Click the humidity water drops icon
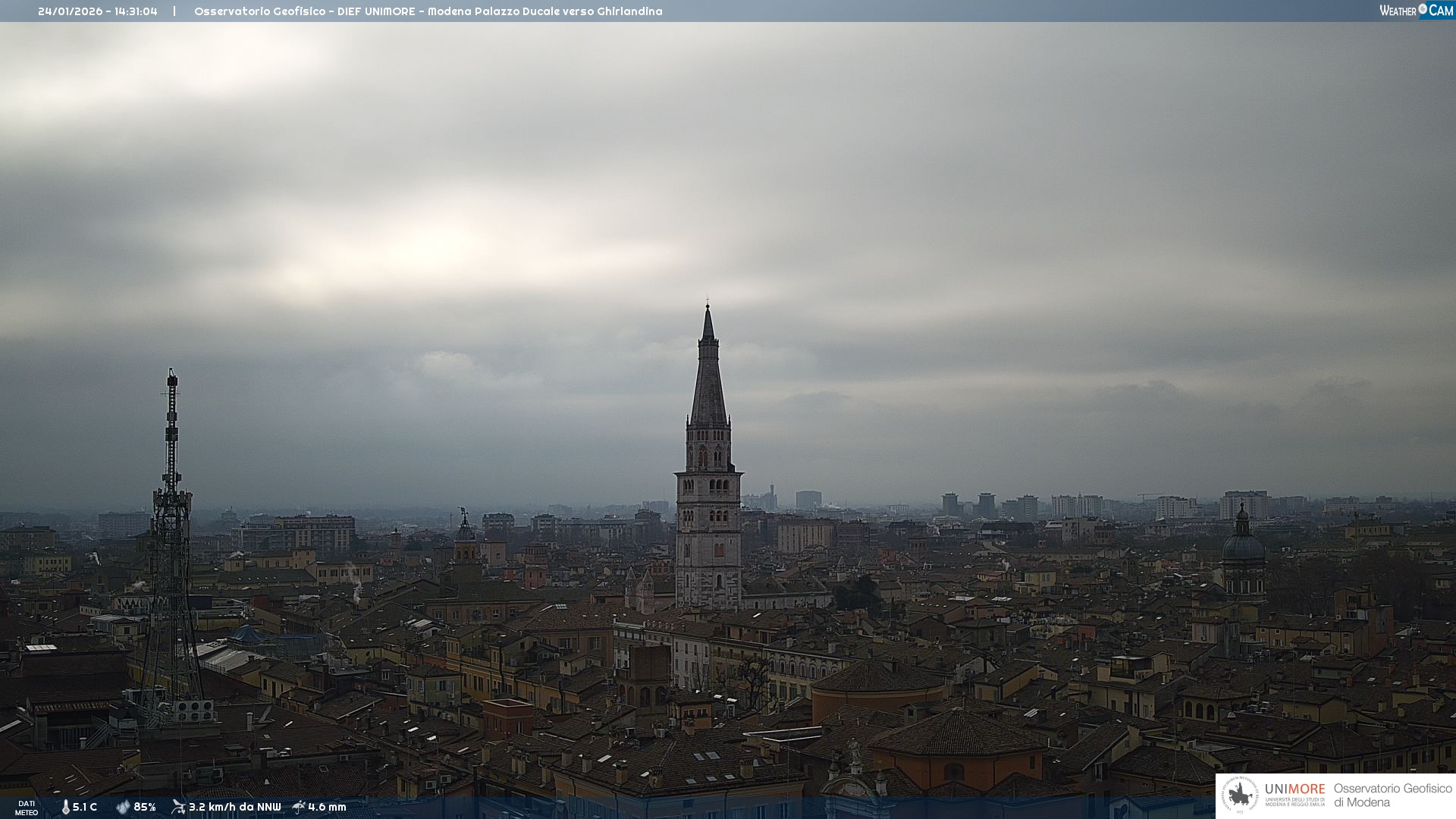This screenshot has height=819, width=1456. pyautogui.click(x=123, y=807)
